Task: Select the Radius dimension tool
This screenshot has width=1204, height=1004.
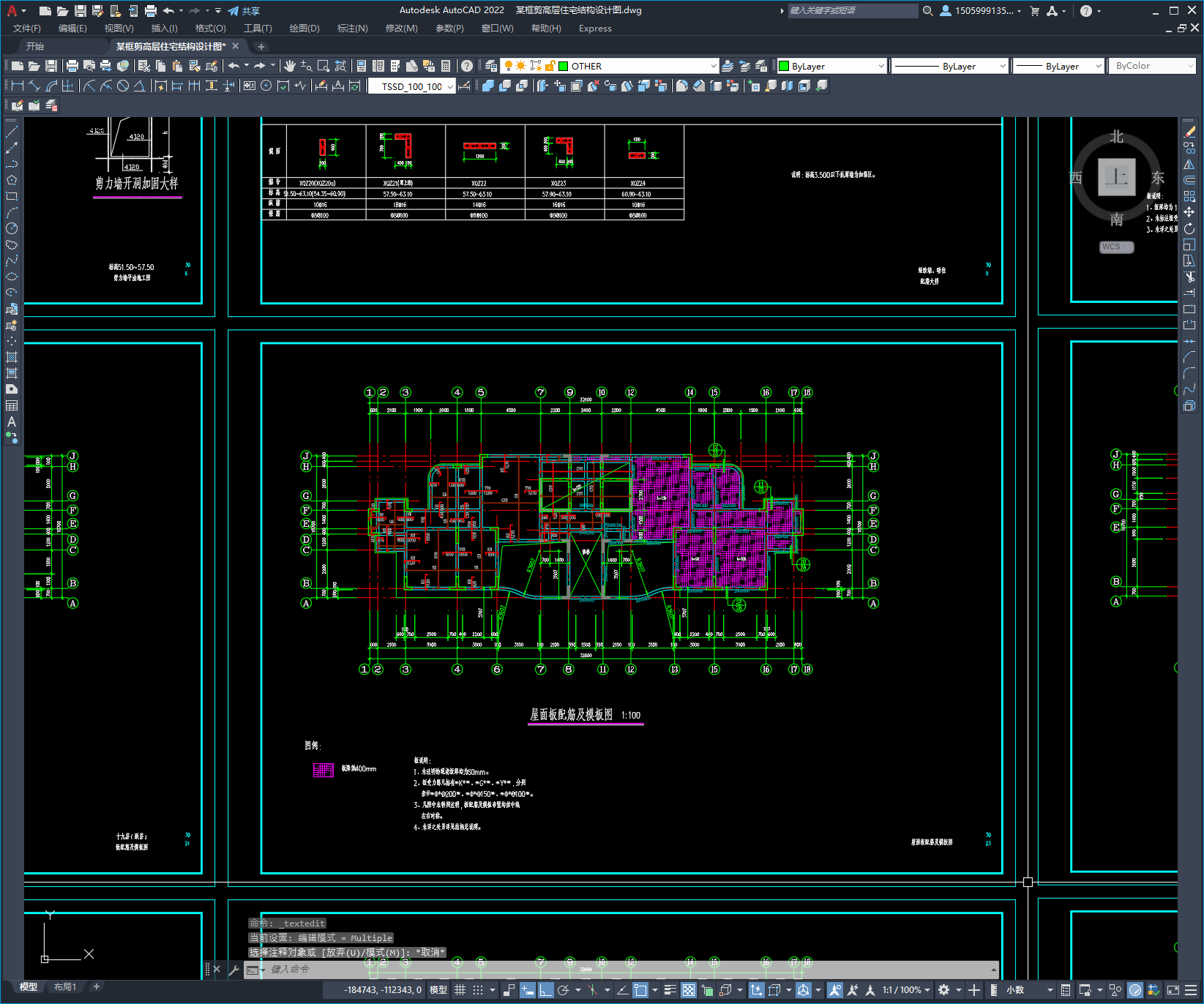Action: pos(89,86)
